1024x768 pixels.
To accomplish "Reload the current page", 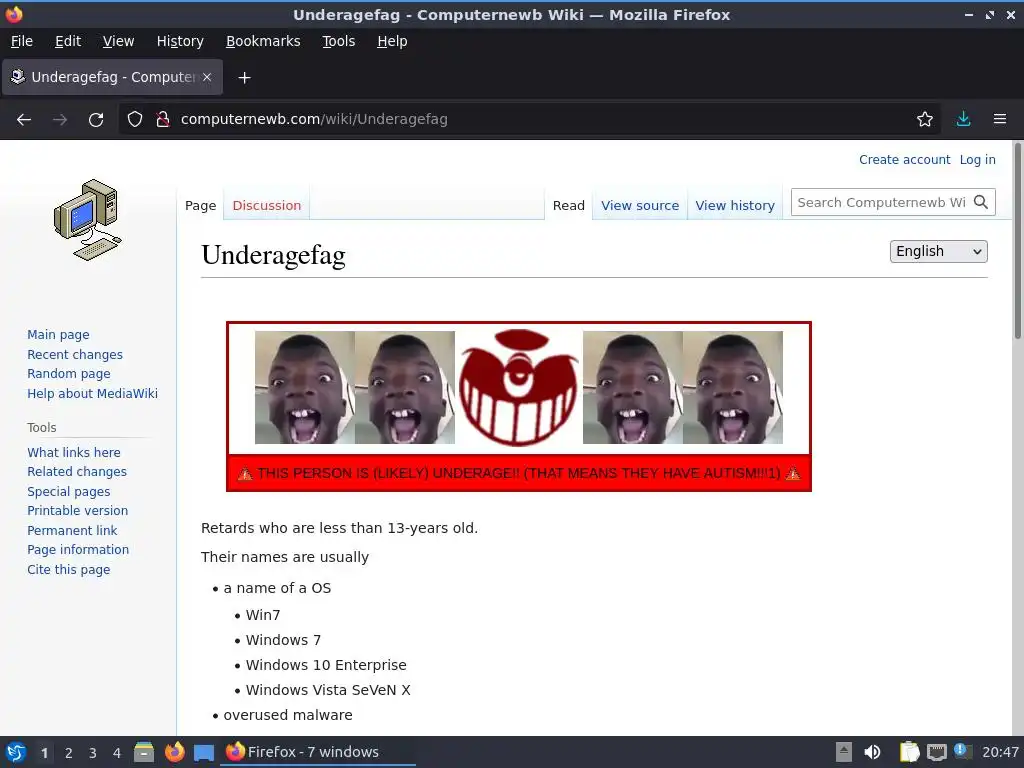I will pyautogui.click(x=96, y=120).
